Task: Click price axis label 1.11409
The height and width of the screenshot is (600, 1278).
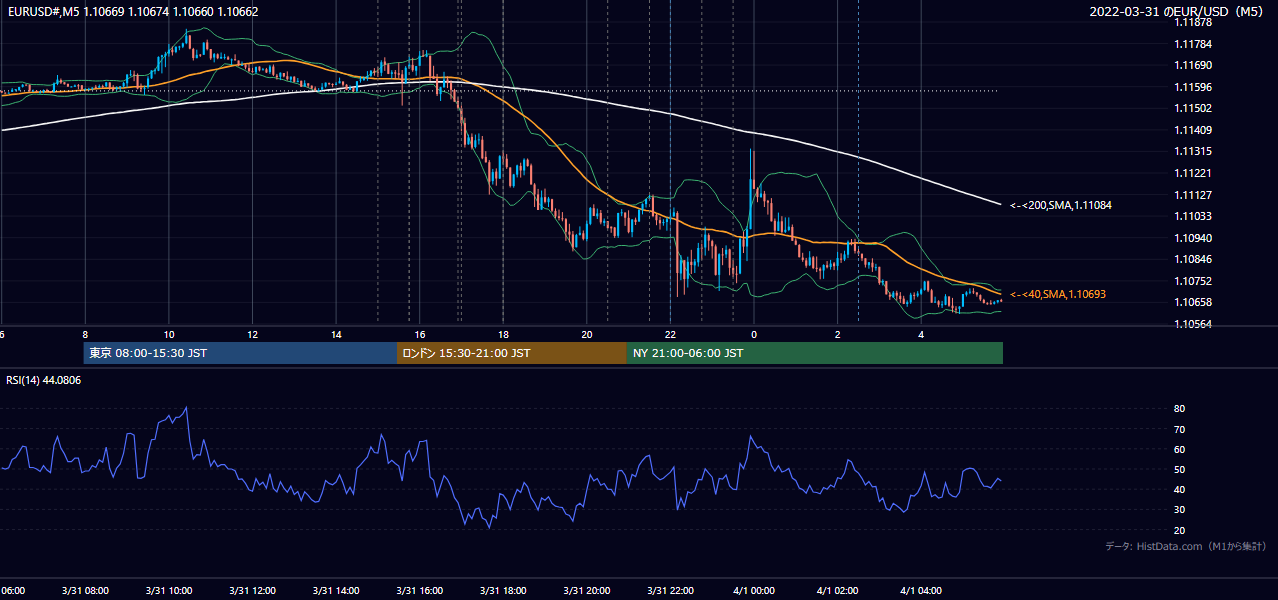Action: click(1192, 130)
